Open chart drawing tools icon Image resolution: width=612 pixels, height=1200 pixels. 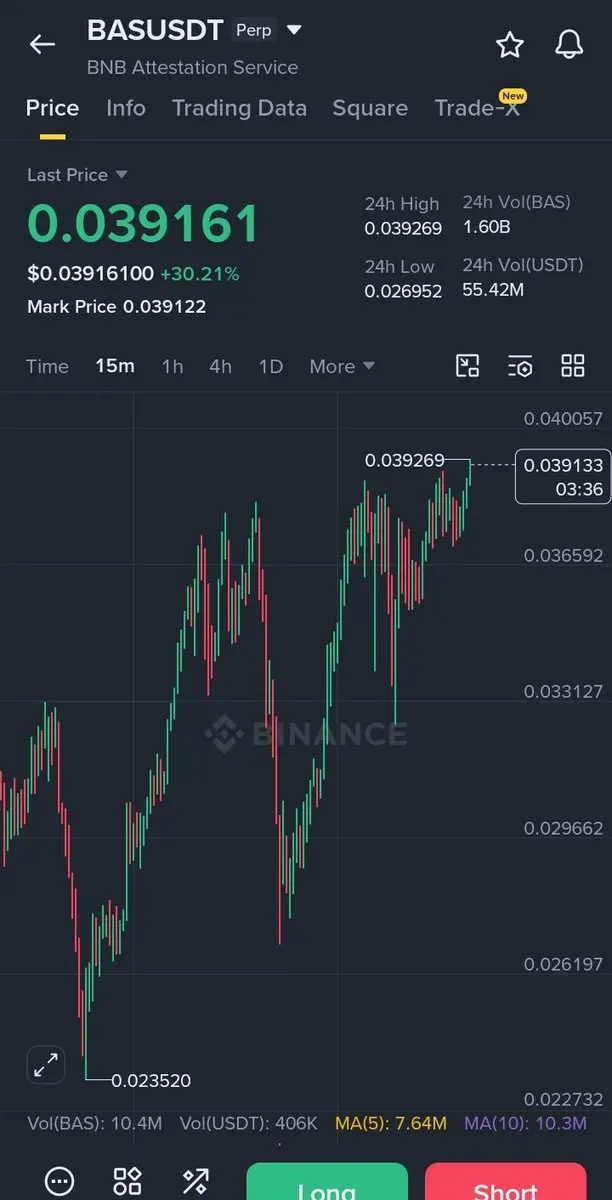[468, 365]
